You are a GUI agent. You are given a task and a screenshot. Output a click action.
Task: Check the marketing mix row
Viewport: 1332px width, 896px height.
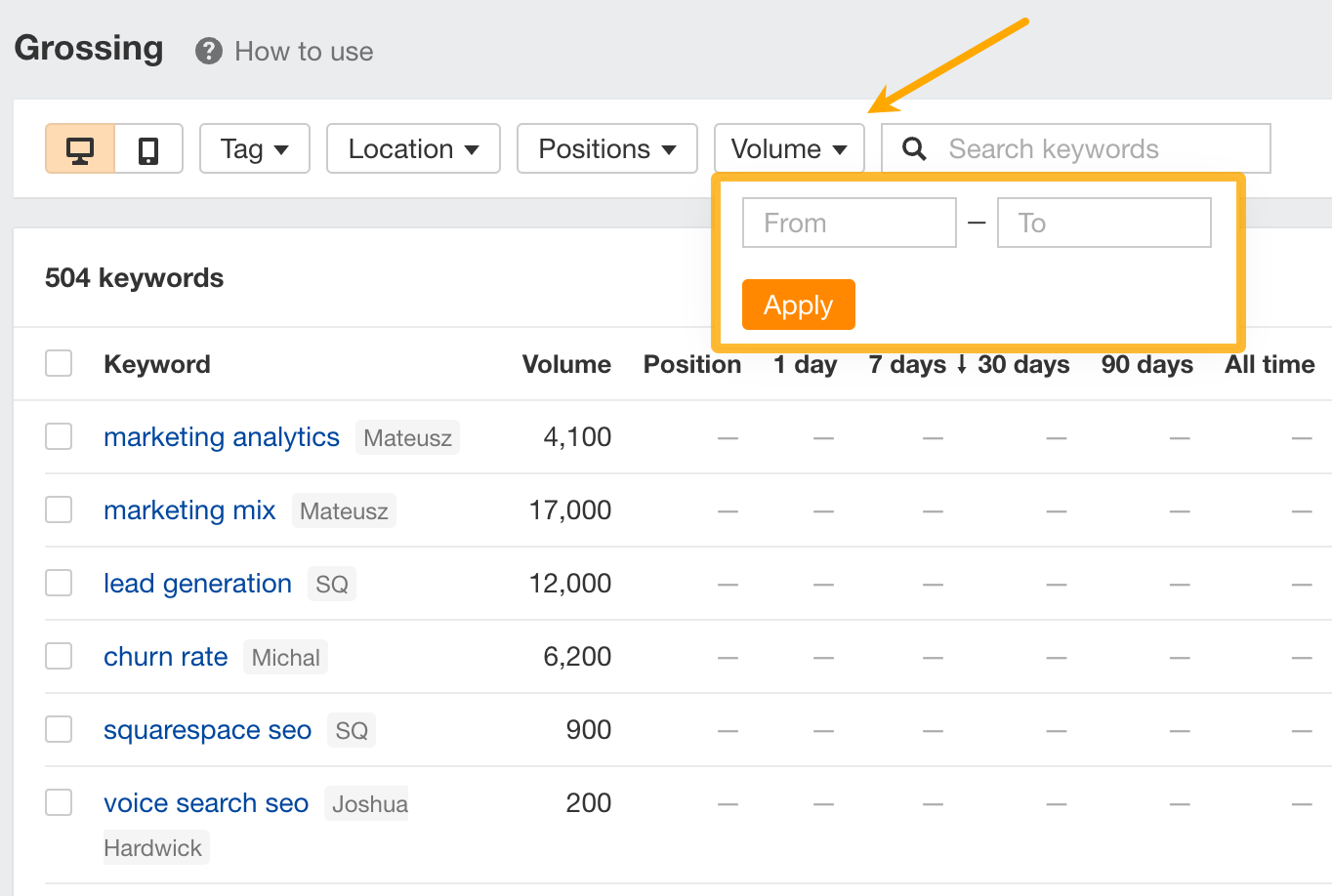click(59, 509)
